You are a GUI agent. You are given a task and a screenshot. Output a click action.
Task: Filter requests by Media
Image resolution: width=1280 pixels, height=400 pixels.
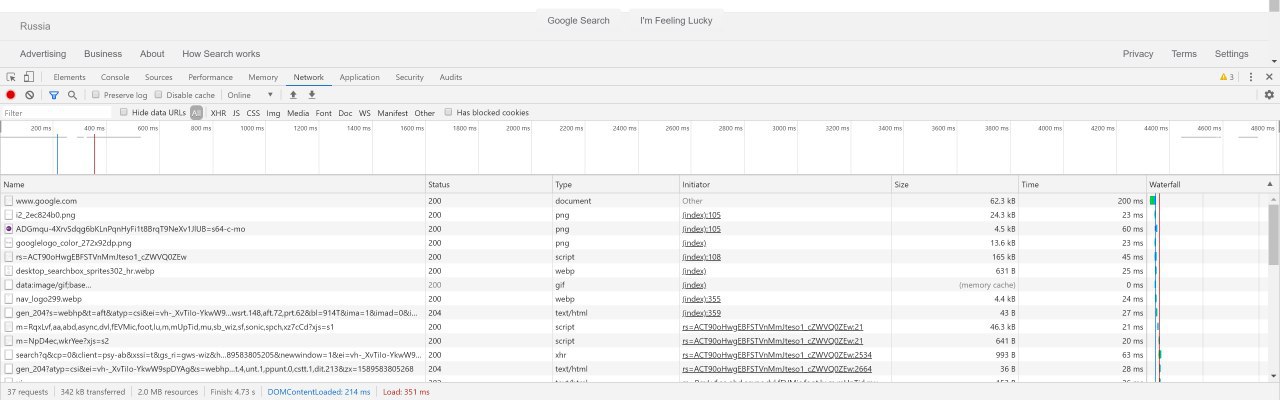coord(298,113)
